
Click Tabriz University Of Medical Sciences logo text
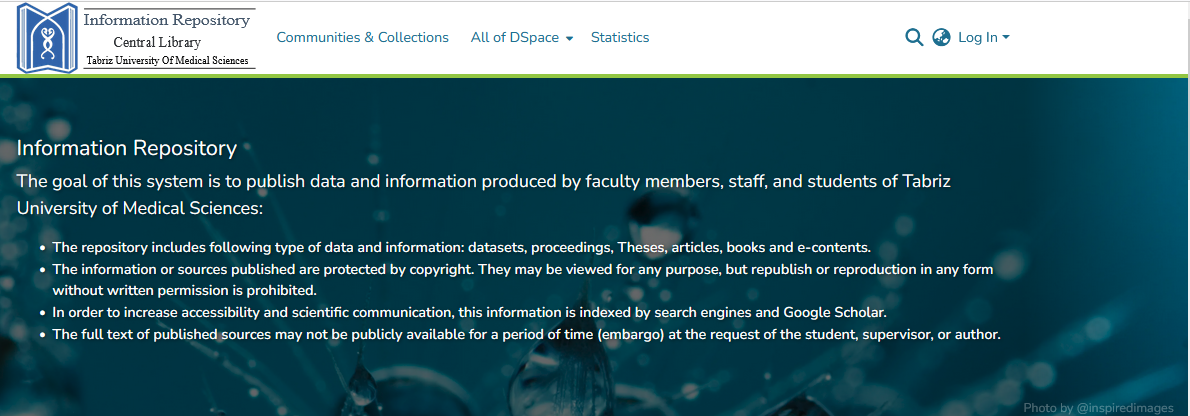point(167,61)
